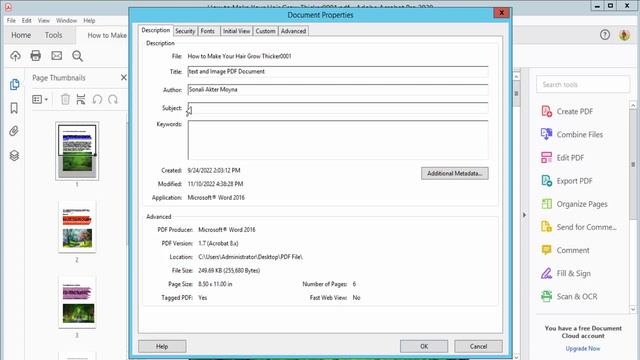640x360 pixels.
Task: Click the Search tools field
Action: pyautogui.click(x=583, y=84)
